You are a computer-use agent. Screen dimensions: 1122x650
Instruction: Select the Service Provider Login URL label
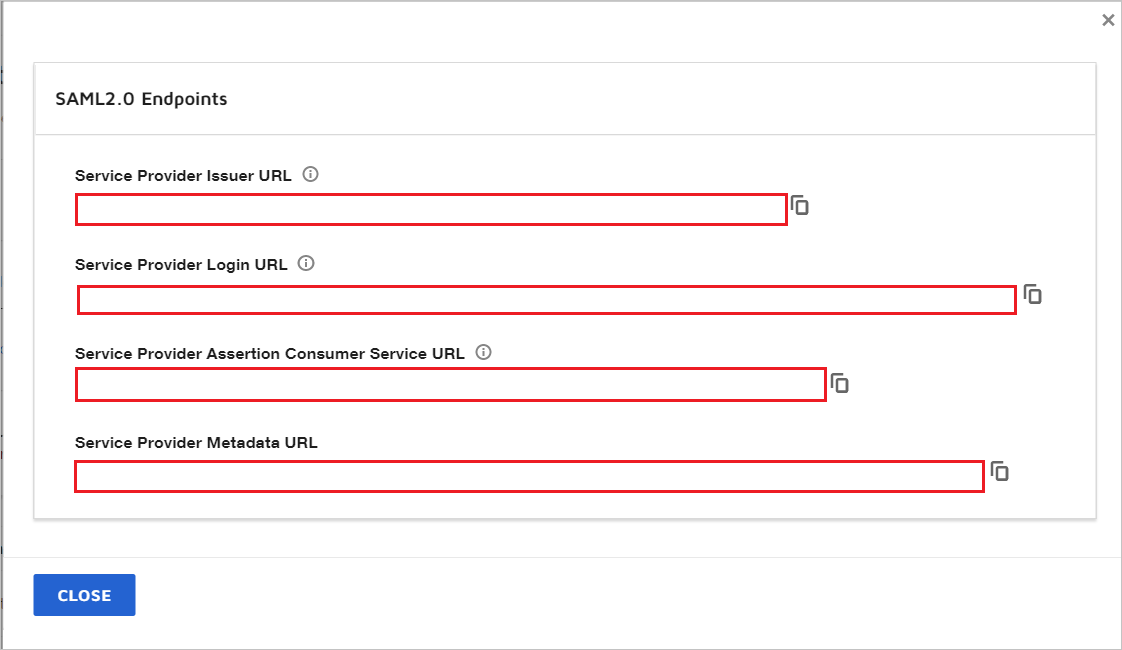(x=180, y=264)
